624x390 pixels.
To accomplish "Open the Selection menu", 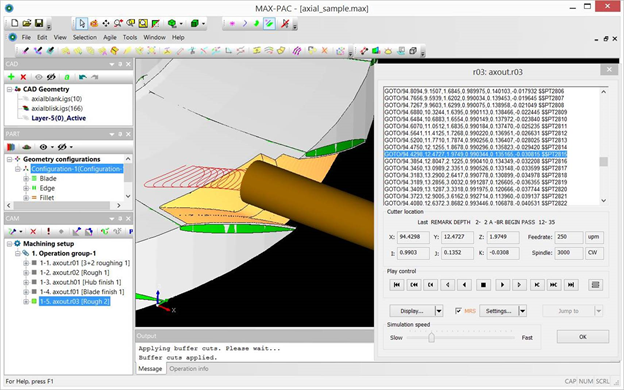I will 85,37.
